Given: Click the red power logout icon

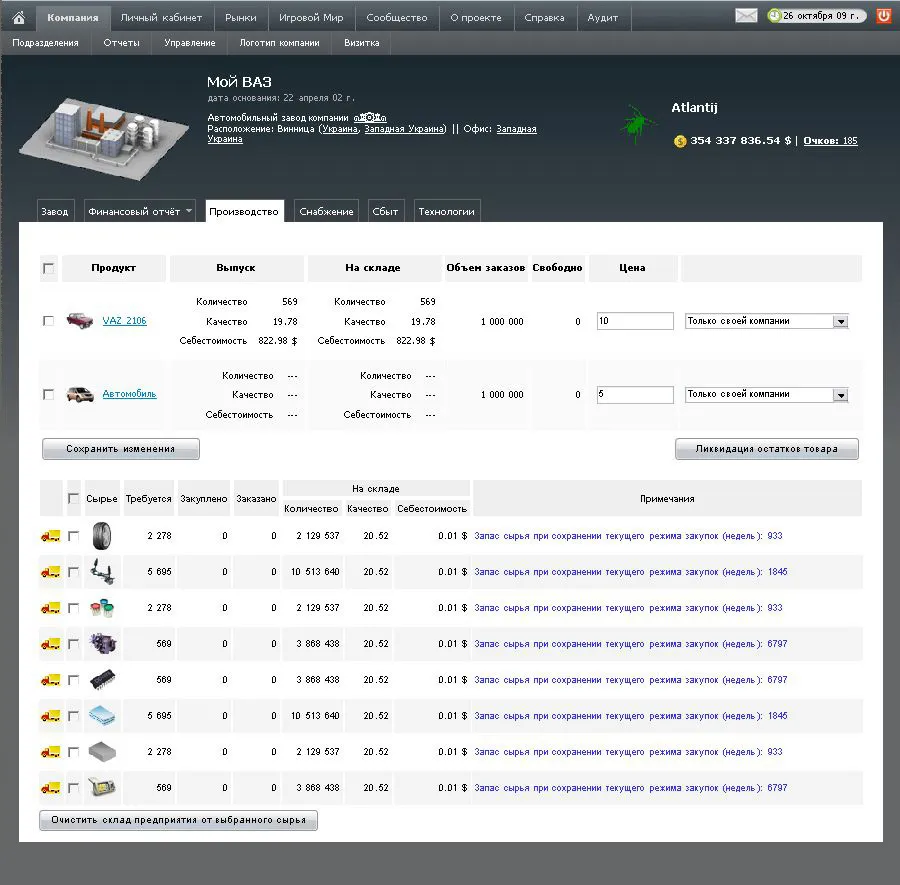Looking at the screenshot, I should coord(883,16).
